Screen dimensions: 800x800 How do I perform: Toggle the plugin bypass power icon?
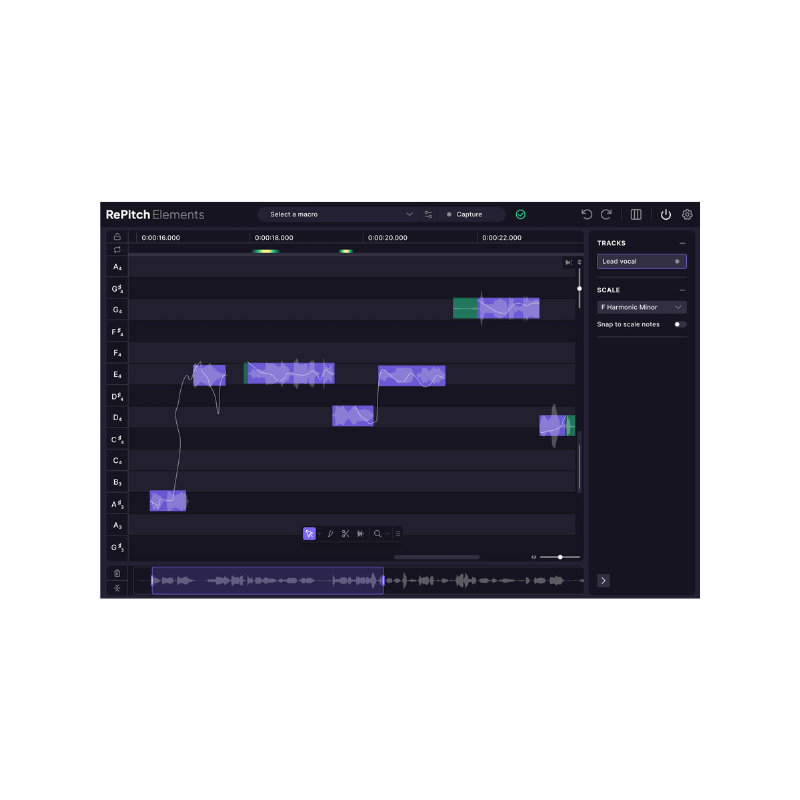pos(665,214)
